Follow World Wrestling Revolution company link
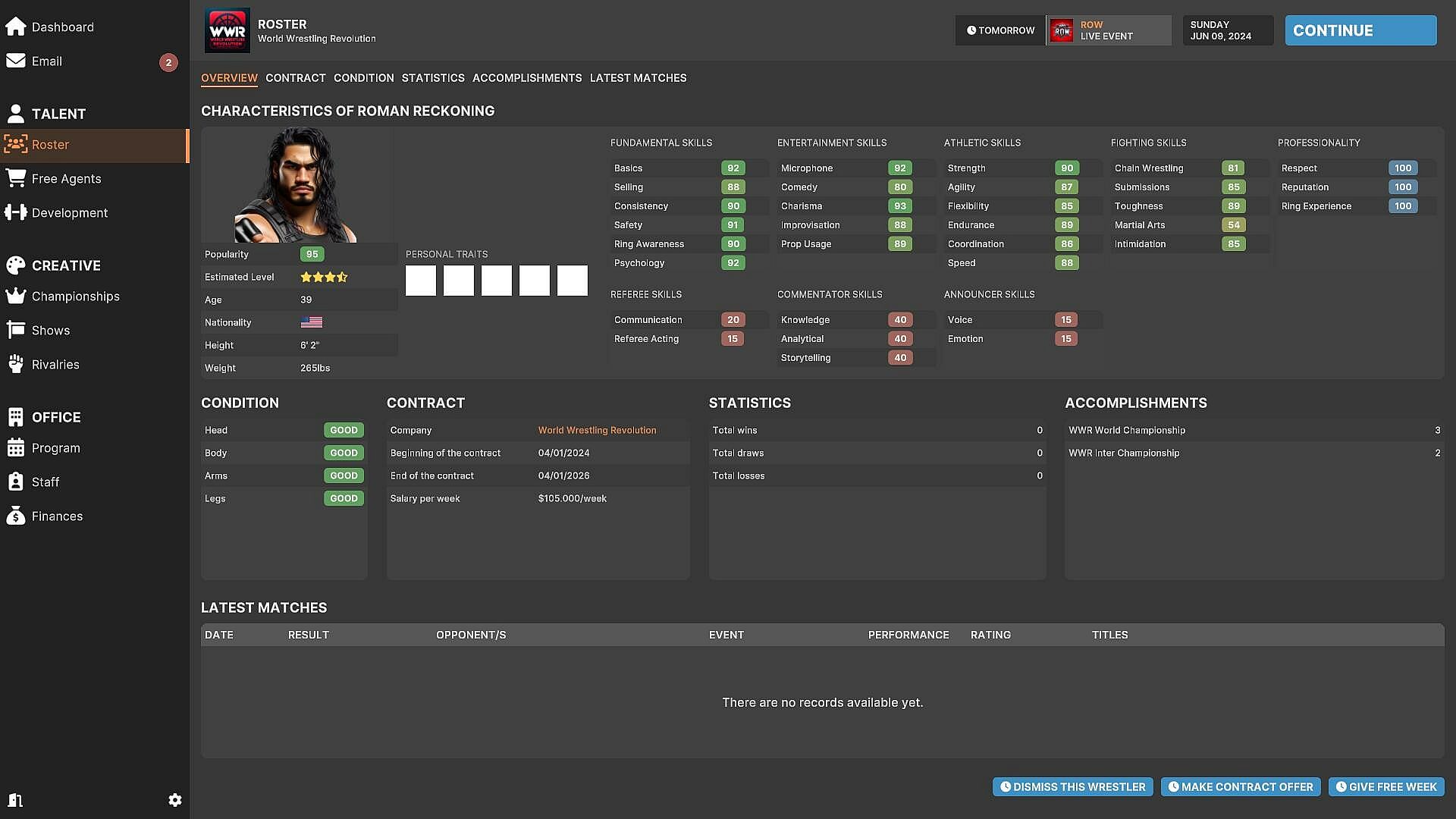This screenshot has width=1456, height=819. click(597, 430)
